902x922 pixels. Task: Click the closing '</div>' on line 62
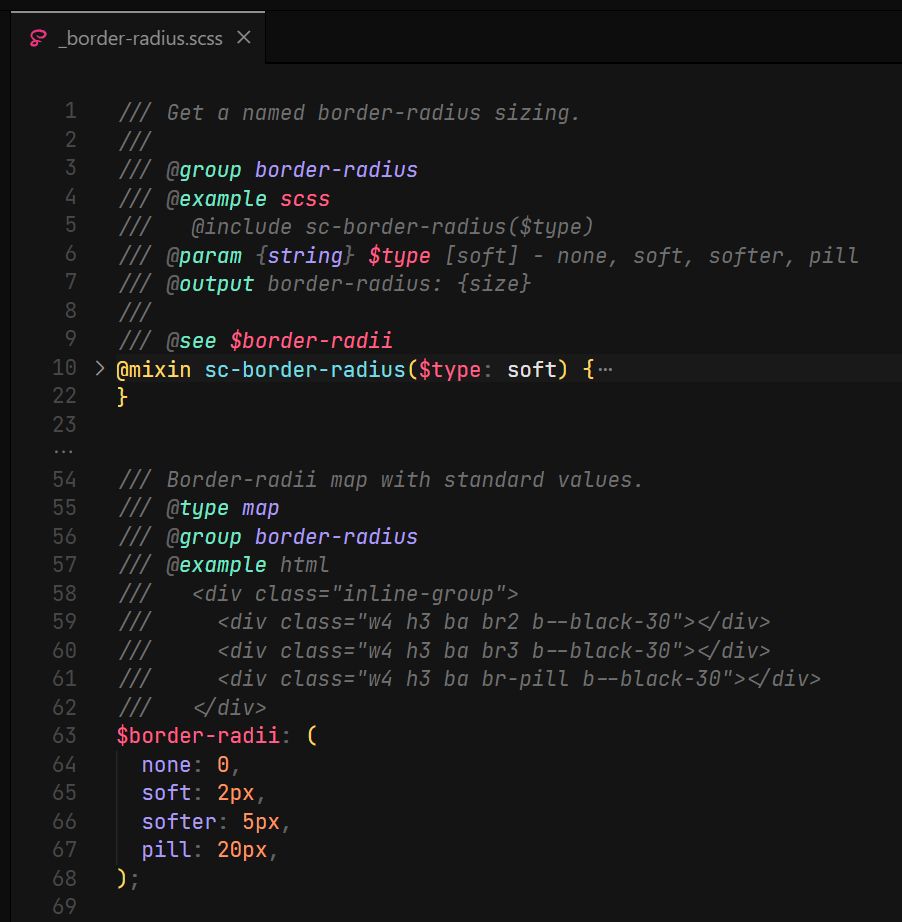pyautogui.click(x=229, y=707)
